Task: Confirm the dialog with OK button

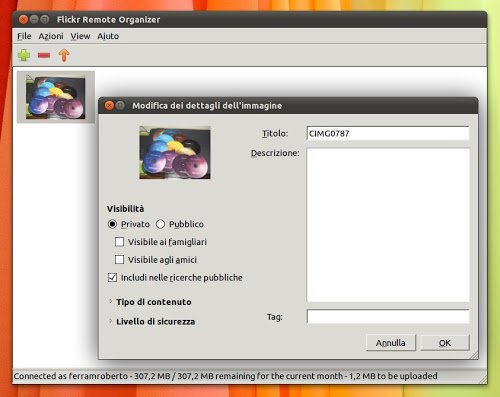Action: coord(445,343)
